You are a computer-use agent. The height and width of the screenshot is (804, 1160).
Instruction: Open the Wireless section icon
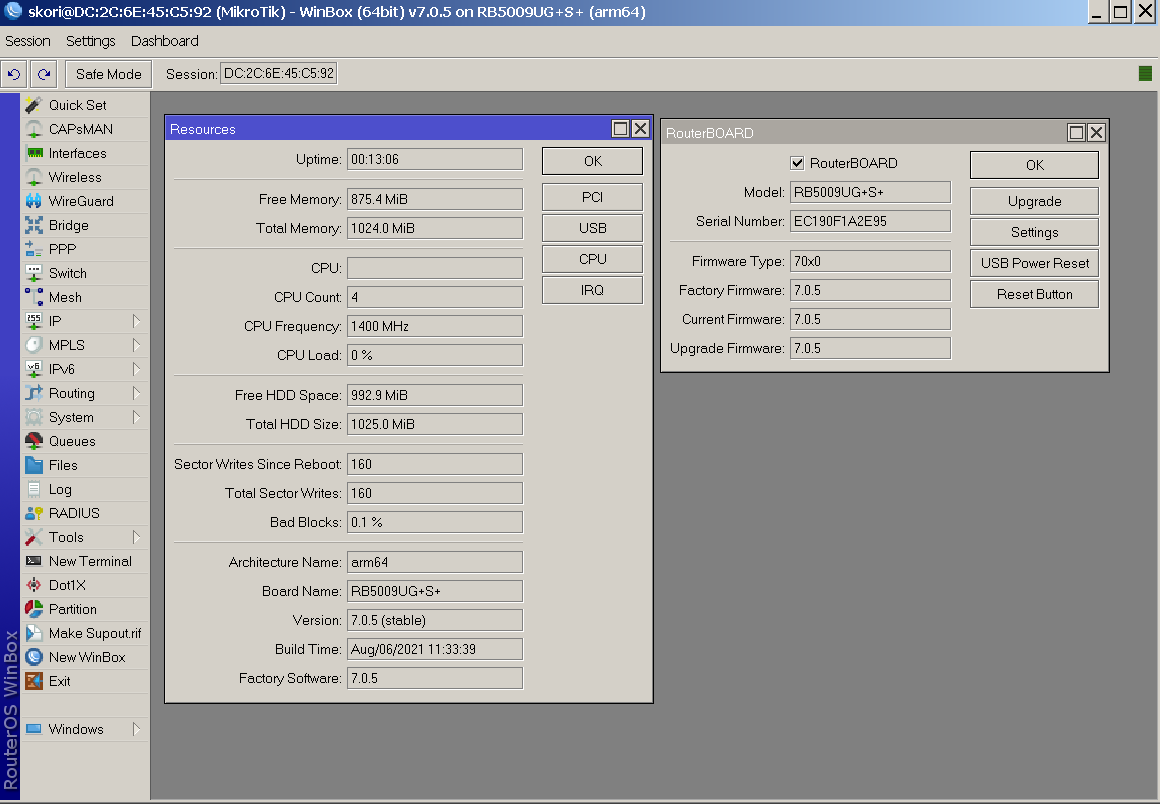(34, 178)
